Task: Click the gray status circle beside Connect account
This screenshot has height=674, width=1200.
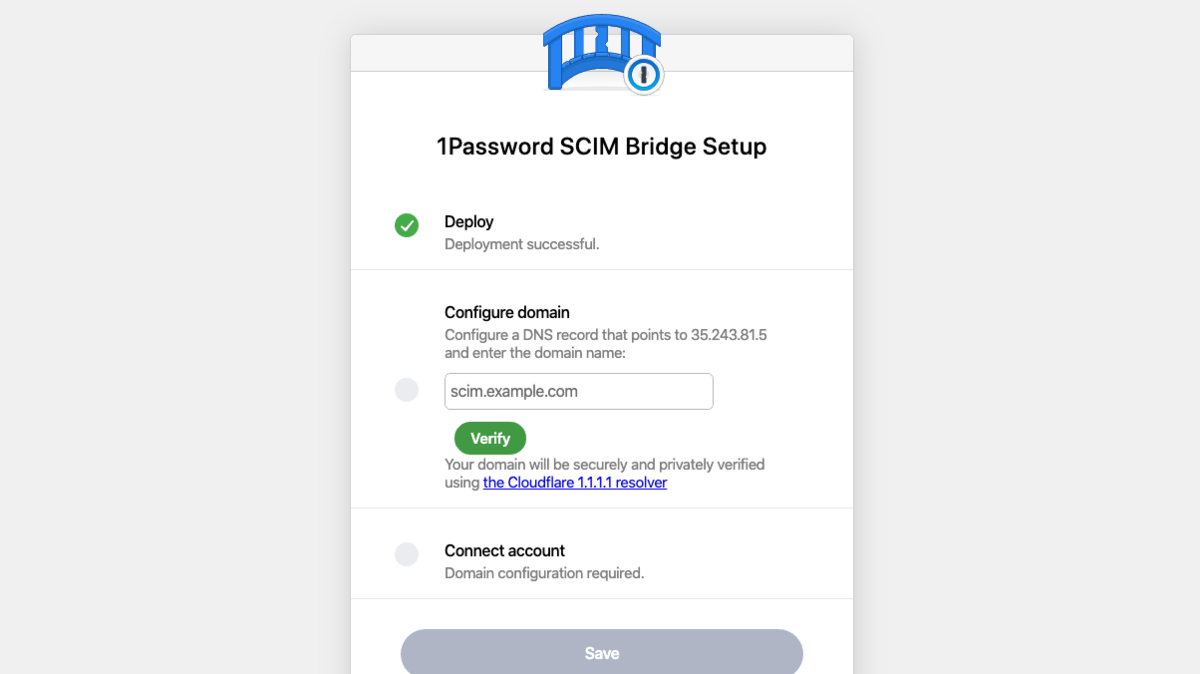Action: (407, 554)
